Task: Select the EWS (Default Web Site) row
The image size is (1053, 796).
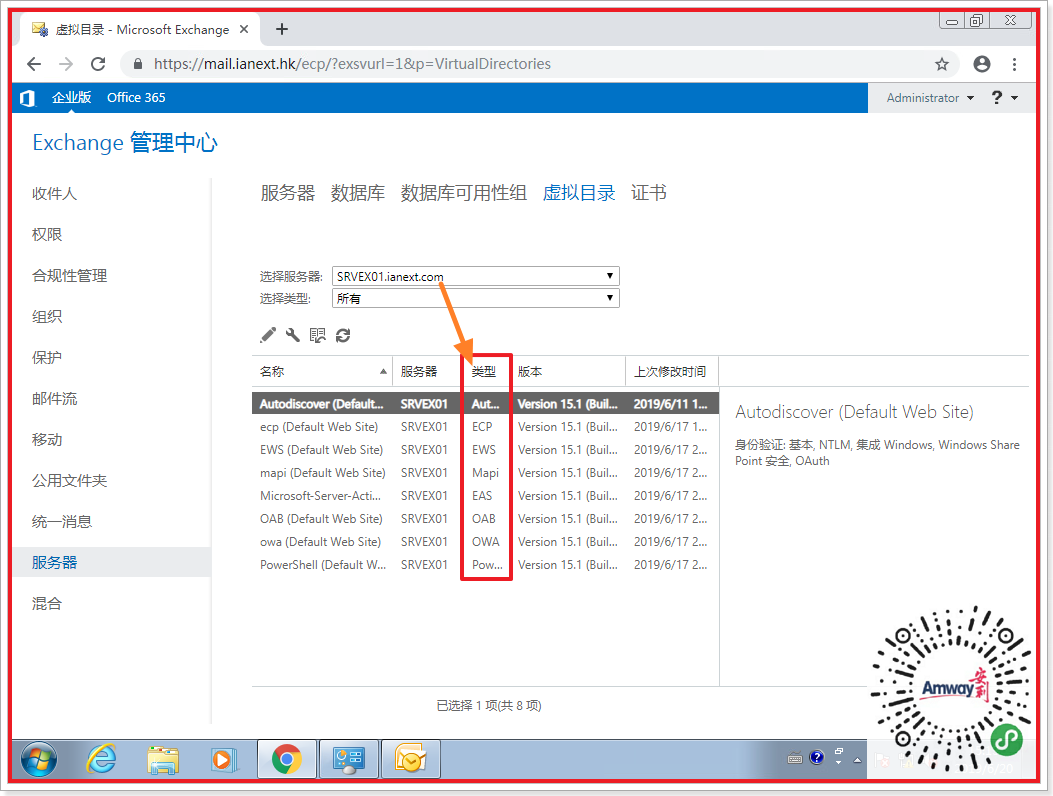Action: click(485, 449)
